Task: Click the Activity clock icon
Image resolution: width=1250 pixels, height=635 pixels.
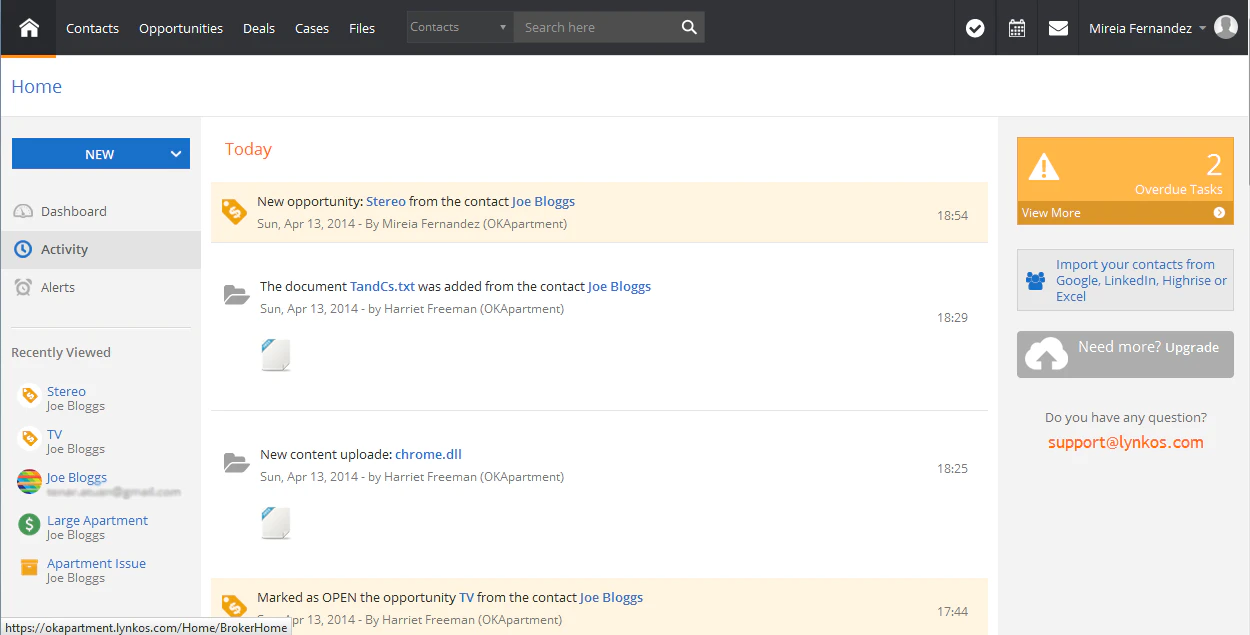Action: click(23, 249)
